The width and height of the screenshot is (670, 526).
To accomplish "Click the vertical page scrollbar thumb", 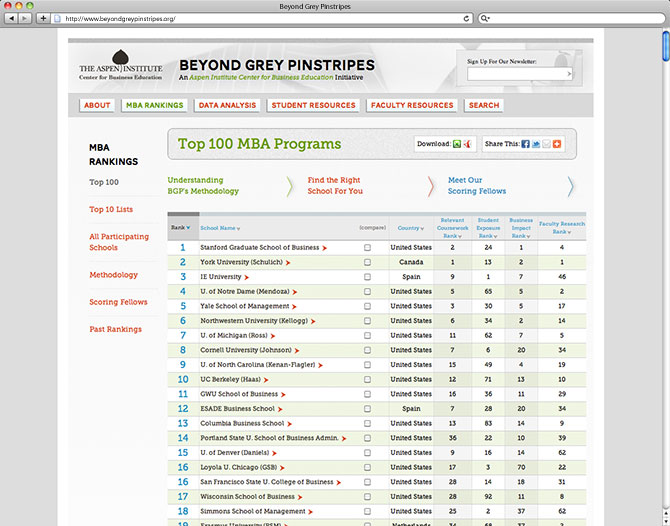I will (x=666, y=46).
